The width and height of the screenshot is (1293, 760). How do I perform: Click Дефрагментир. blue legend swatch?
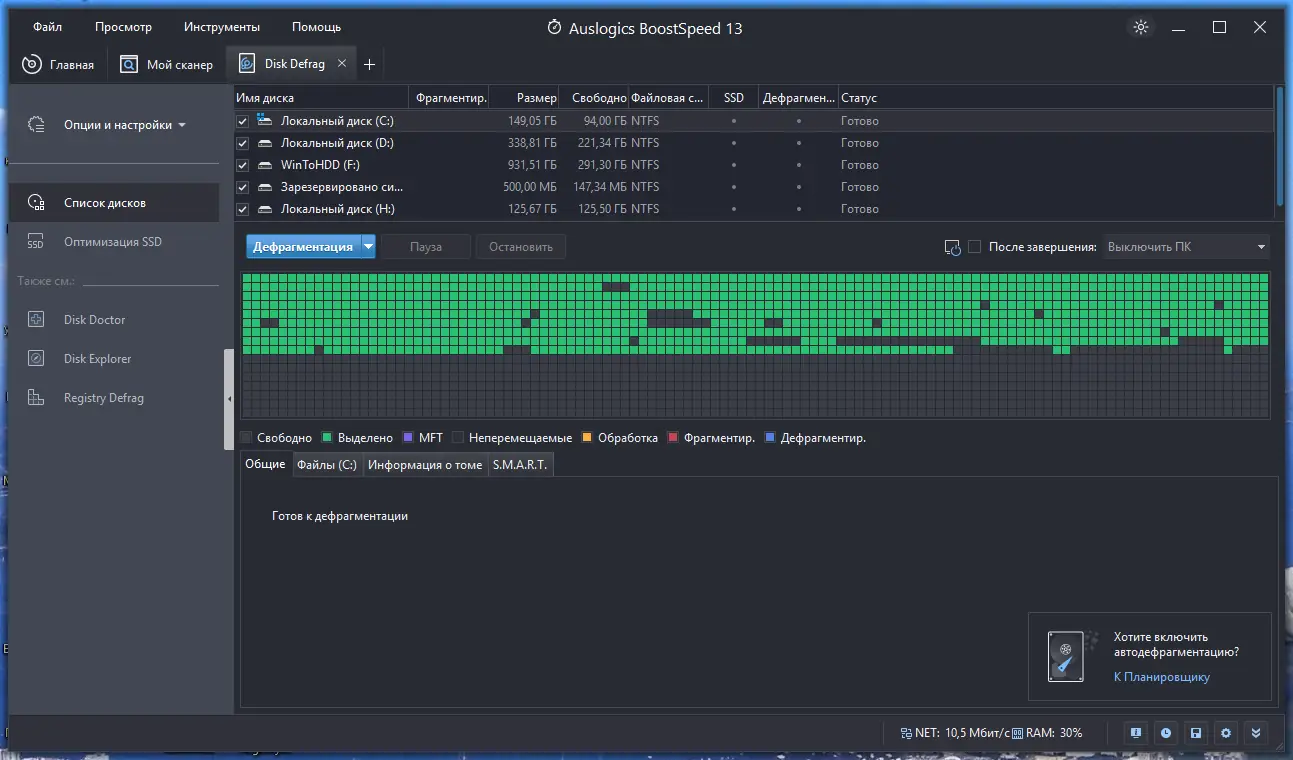pyautogui.click(x=769, y=438)
